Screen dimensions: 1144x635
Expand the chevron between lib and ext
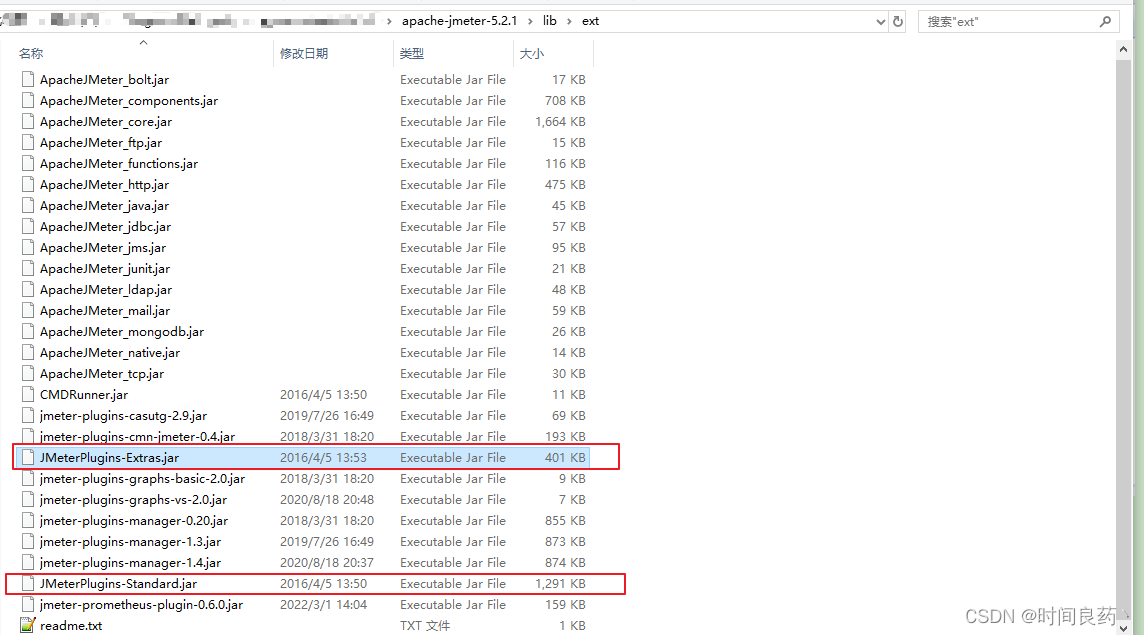[x=569, y=21]
